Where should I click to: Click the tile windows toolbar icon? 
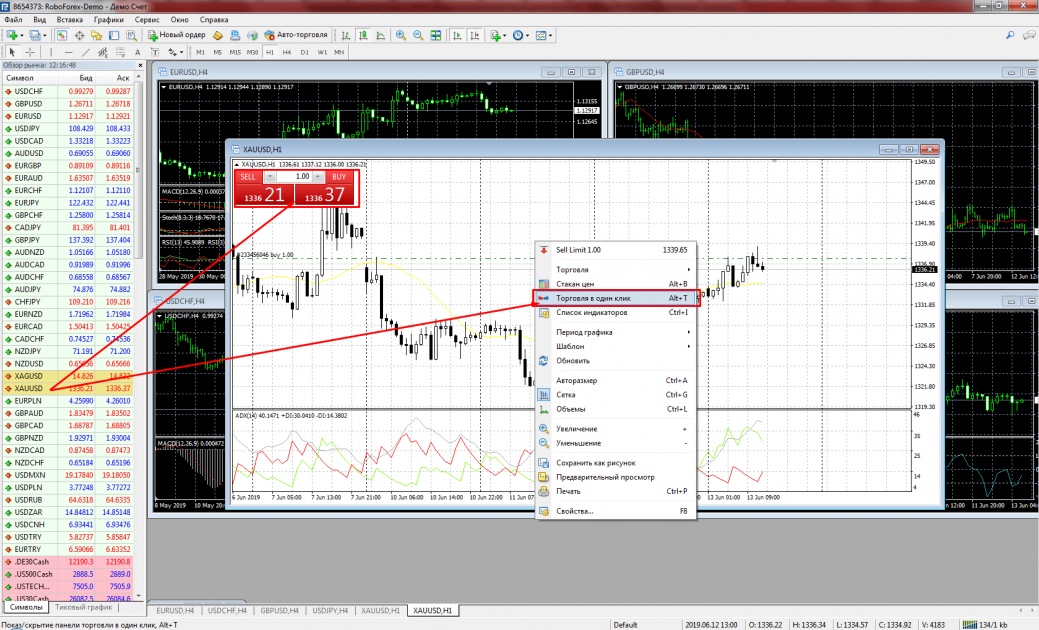tap(434, 35)
